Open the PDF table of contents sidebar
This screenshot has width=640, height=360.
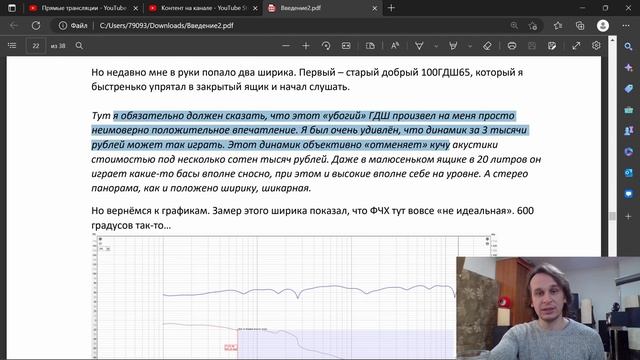[x=12, y=46]
